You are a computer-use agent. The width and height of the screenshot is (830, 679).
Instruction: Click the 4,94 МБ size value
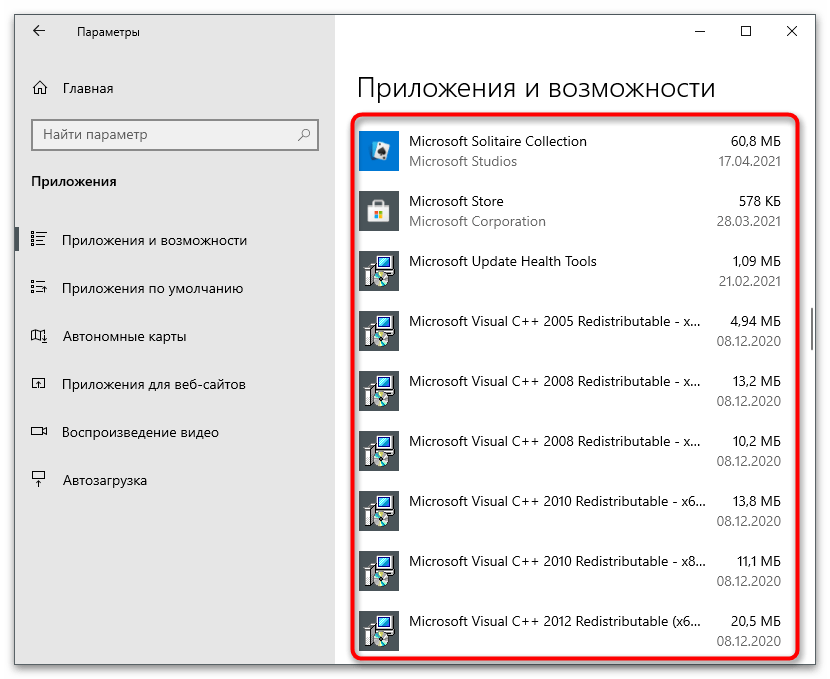[755, 321]
